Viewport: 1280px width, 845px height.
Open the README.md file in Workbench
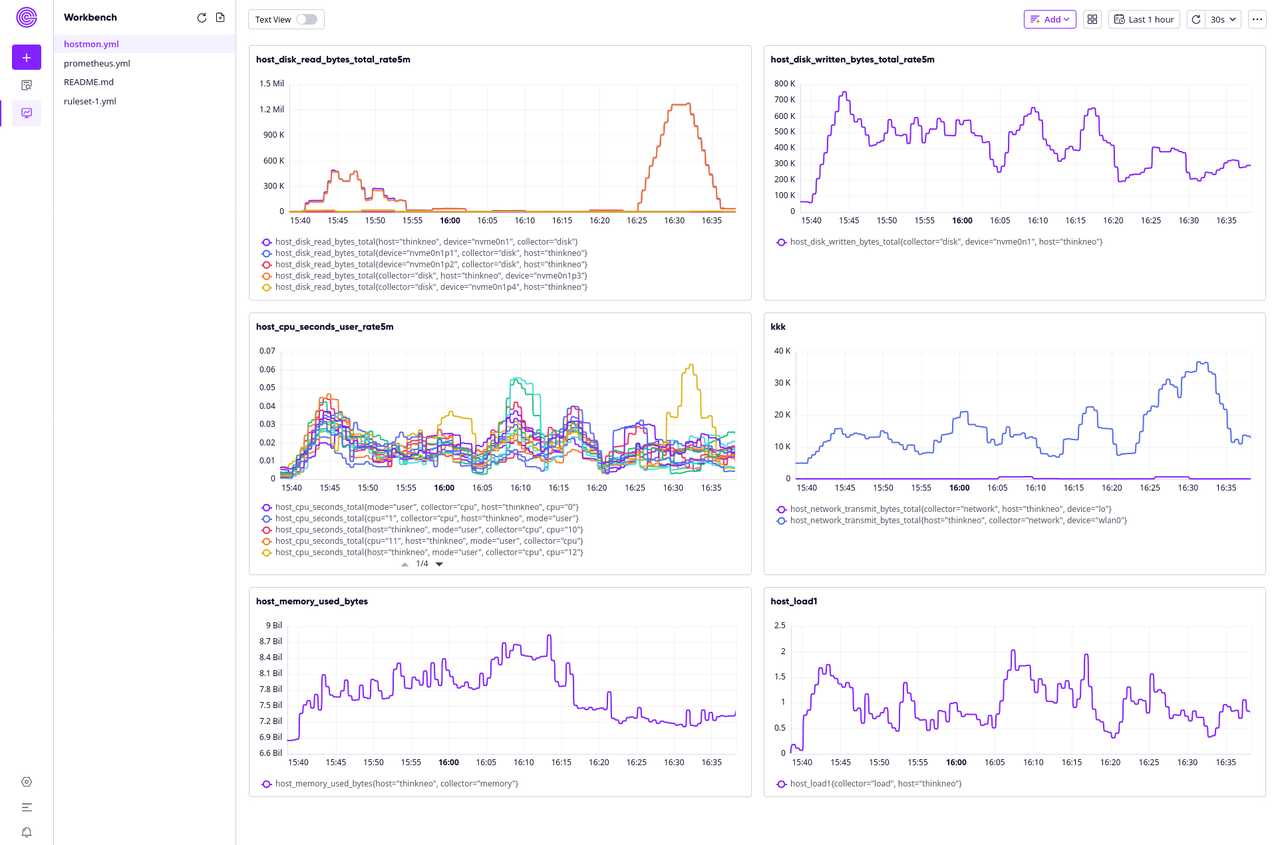[x=88, y=81]
